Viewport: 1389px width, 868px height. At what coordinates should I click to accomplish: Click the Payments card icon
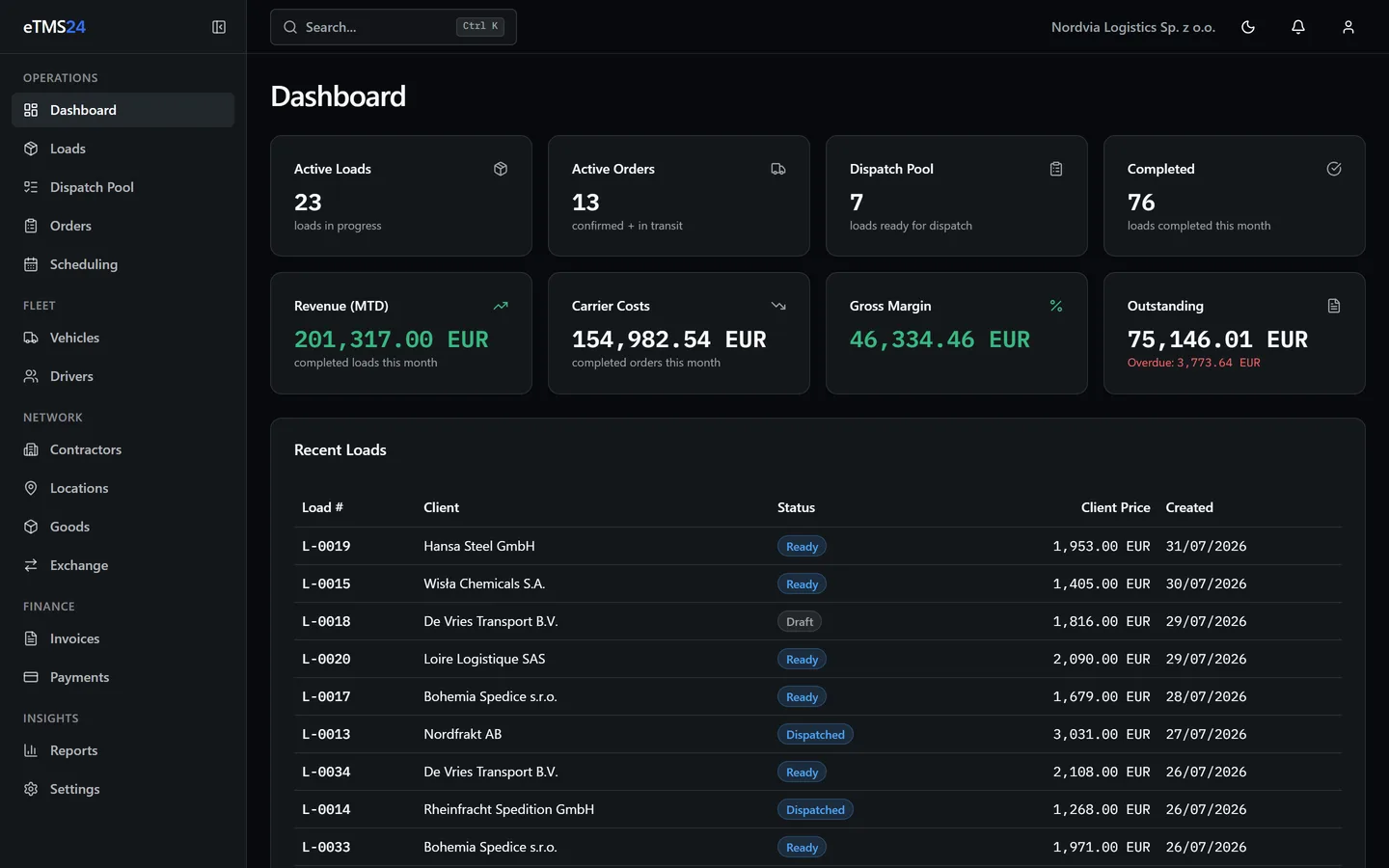click(x=31, y=677)
